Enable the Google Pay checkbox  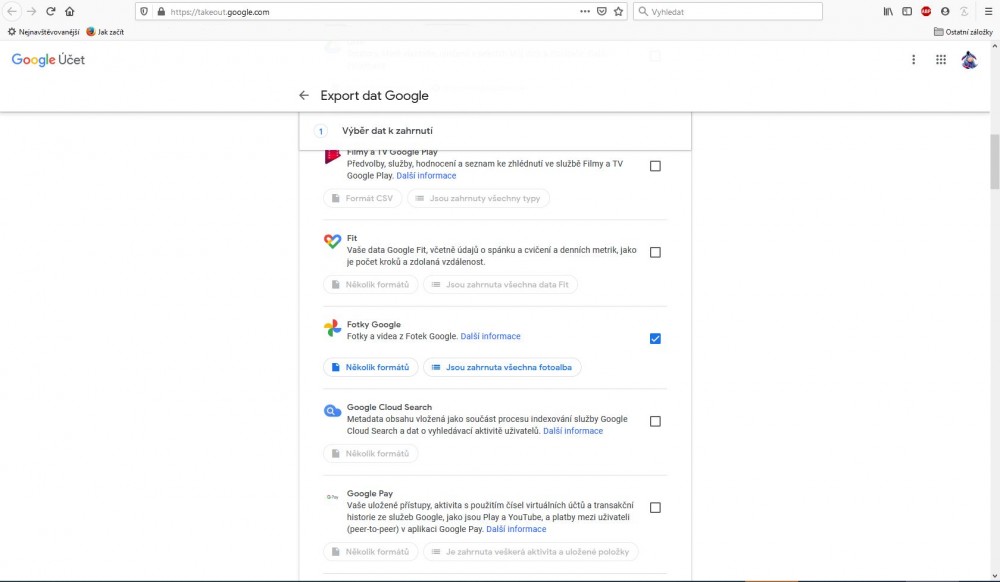[655, 508]
